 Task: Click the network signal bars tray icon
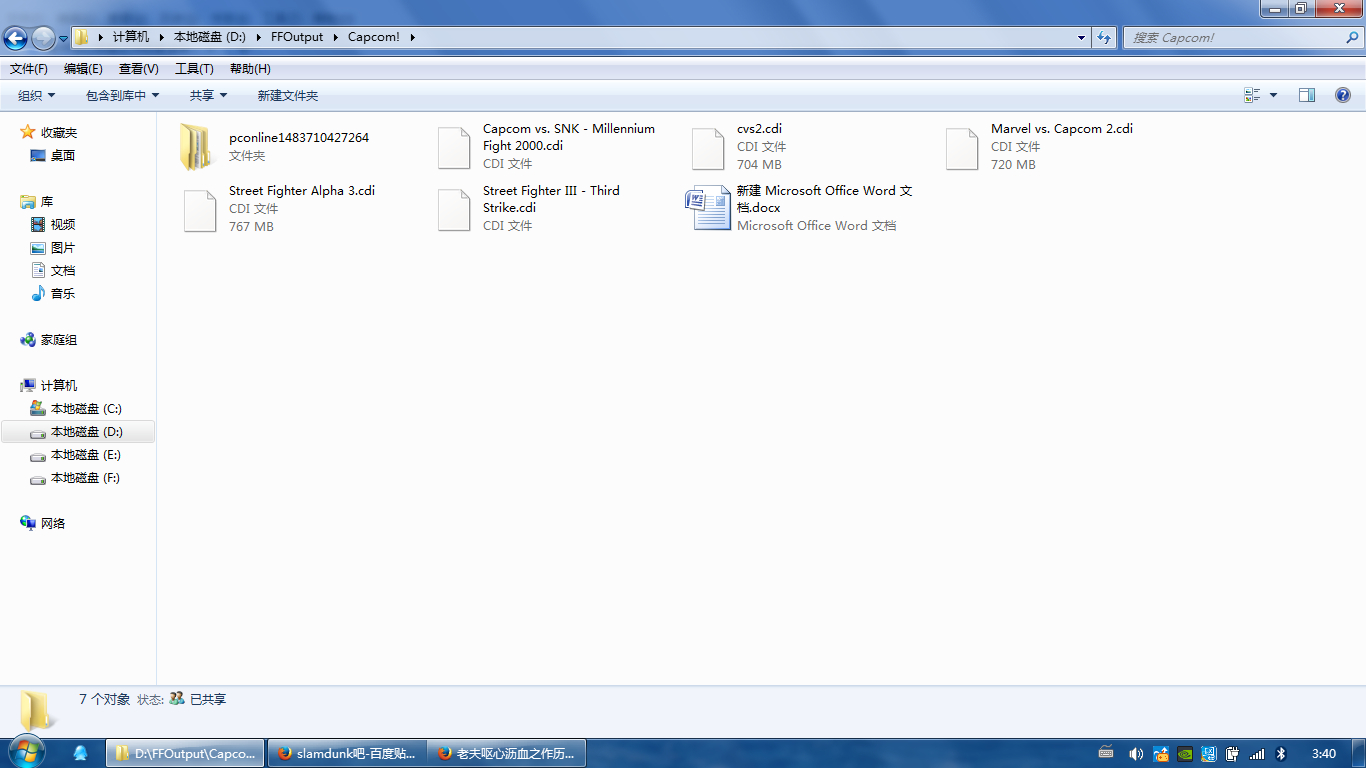pos(1257,754)
